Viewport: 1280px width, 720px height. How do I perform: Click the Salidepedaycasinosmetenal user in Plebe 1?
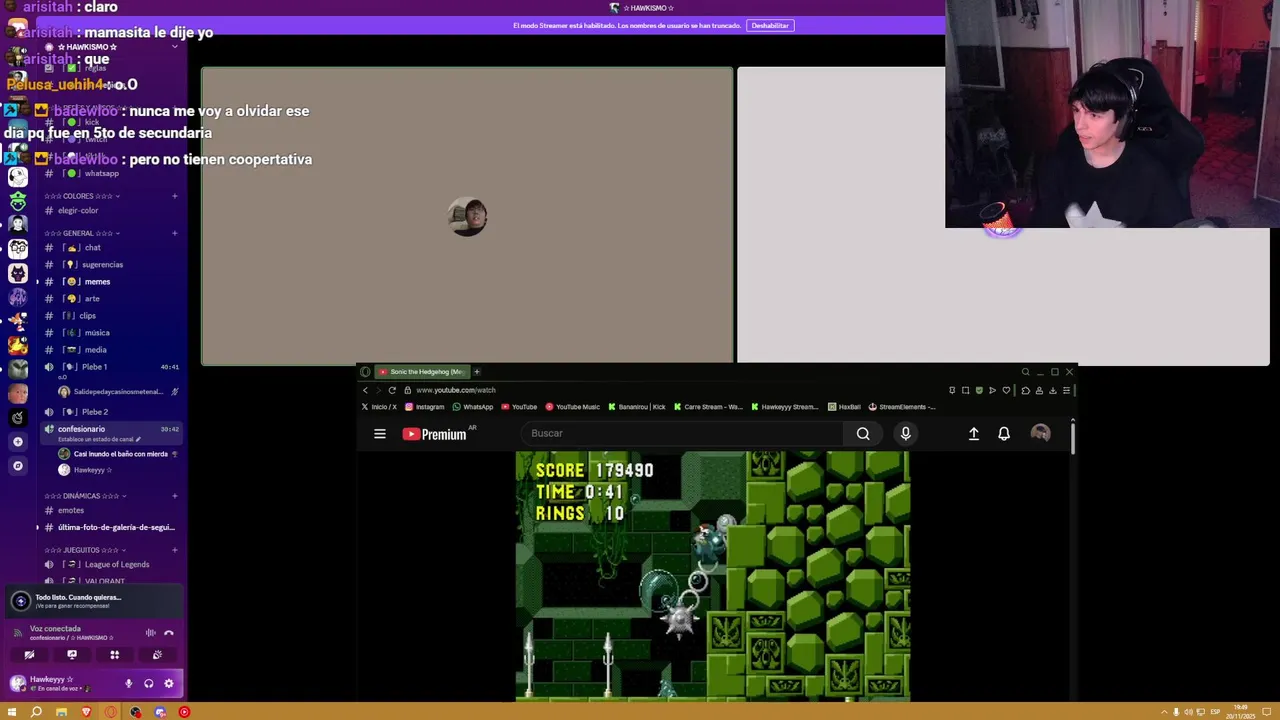118,392
